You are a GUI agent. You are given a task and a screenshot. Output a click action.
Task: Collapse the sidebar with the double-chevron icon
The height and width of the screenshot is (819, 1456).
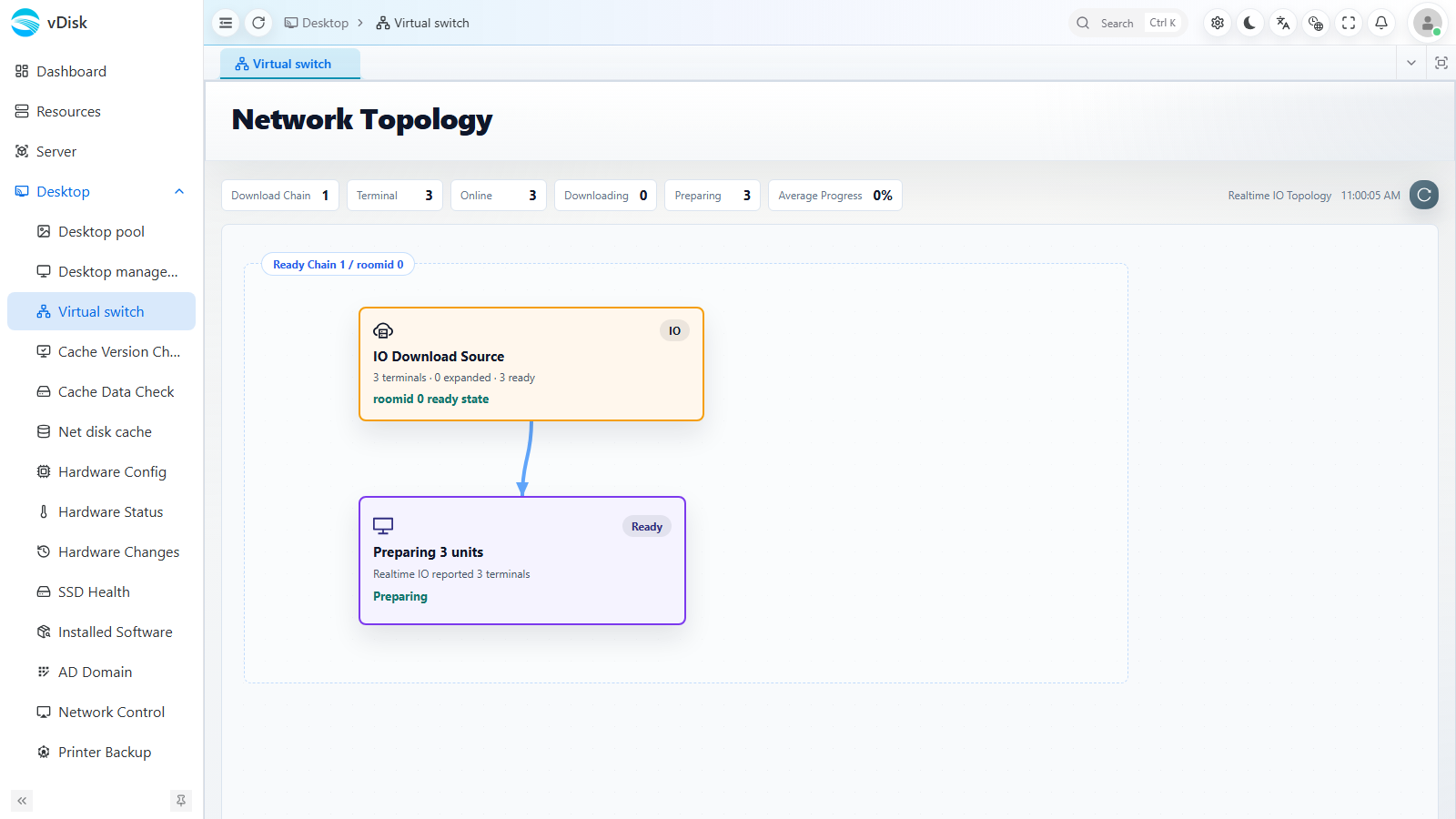point(22,801)
